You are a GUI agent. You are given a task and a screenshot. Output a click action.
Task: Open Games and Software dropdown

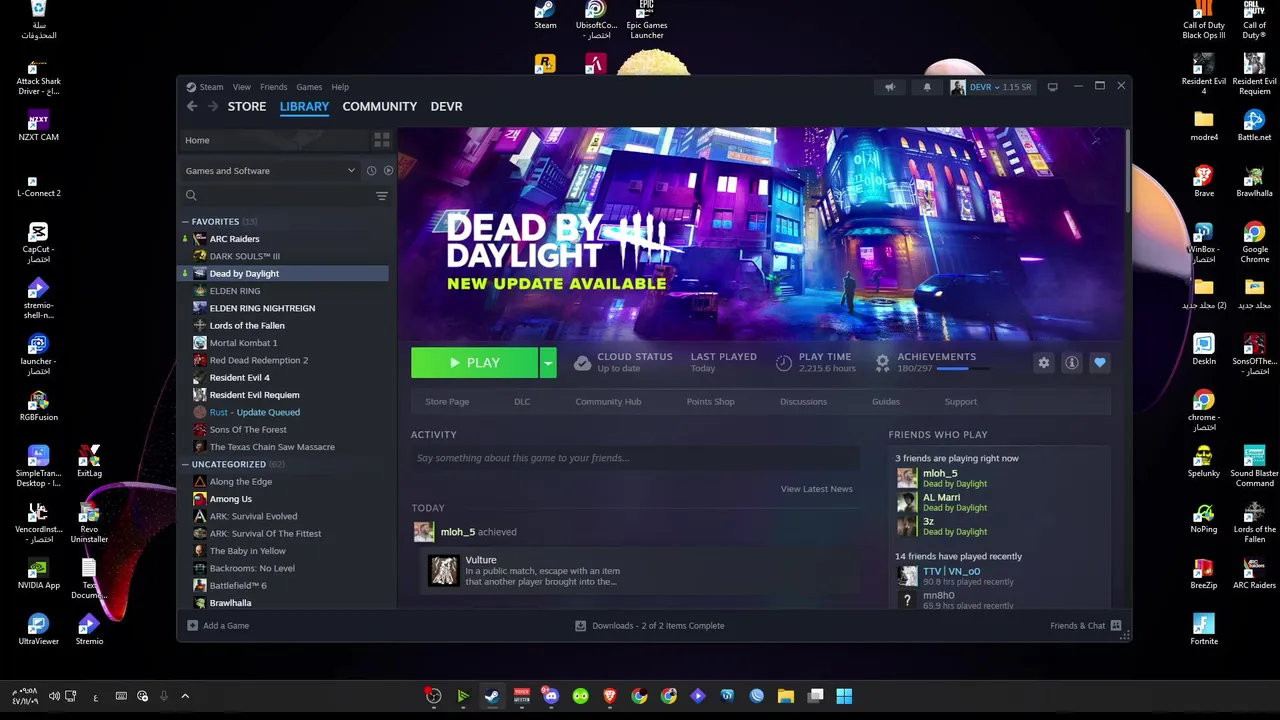click(270, 171)
